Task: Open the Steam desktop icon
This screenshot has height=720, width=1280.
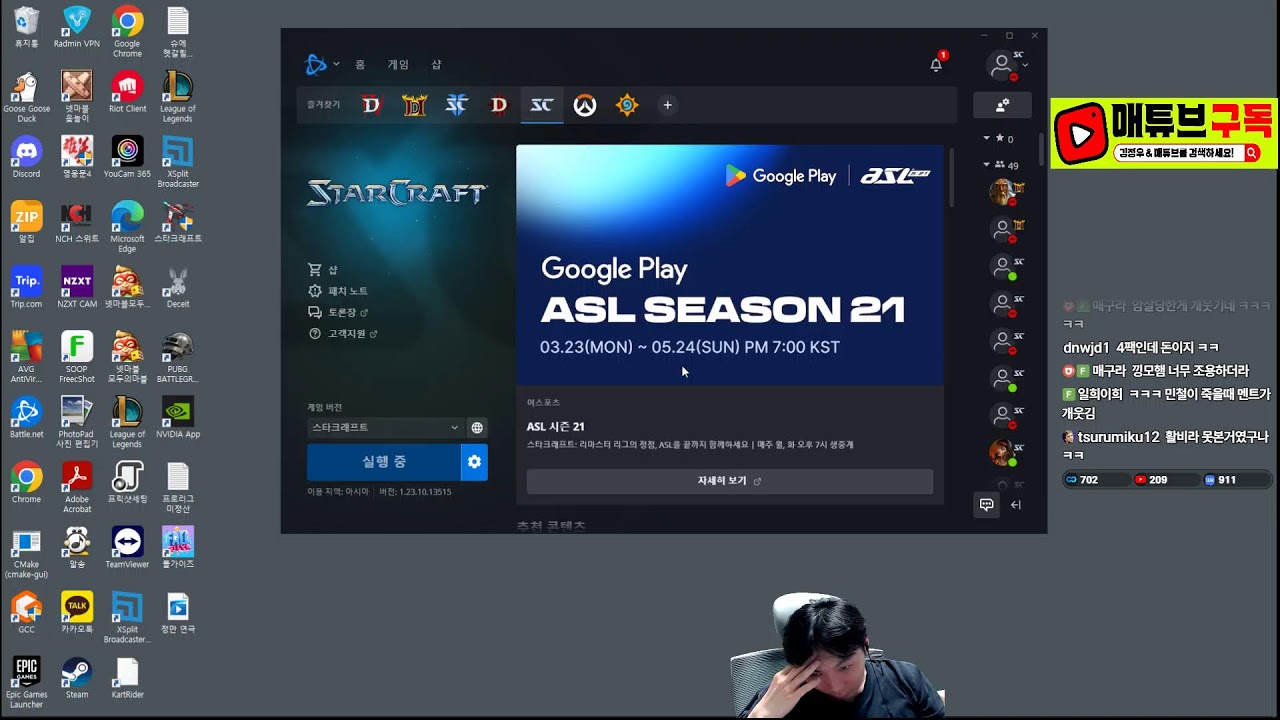Action: pyautogui.click(x=77, y=678)
